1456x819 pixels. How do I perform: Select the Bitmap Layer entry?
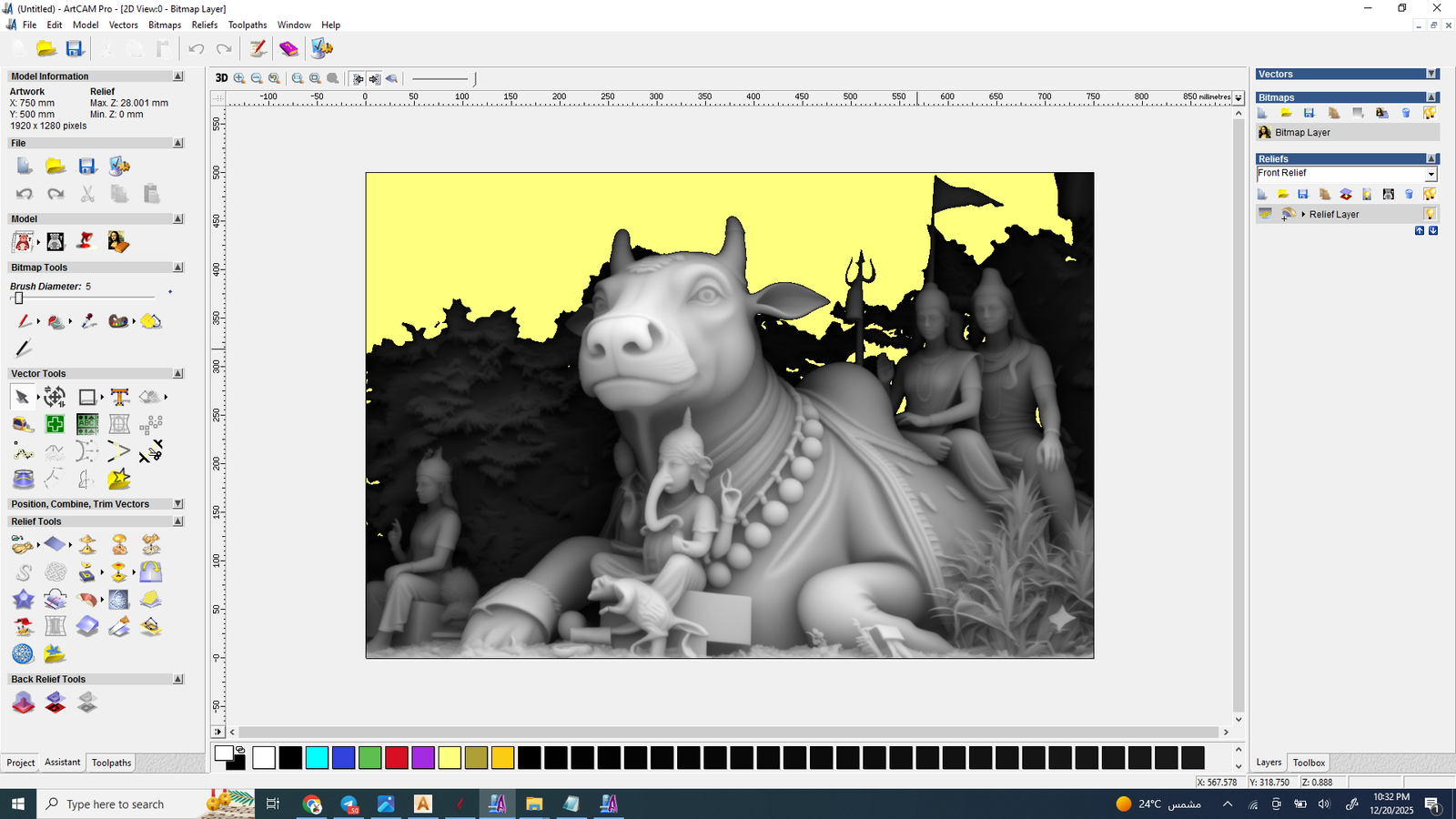point(1302,133)
